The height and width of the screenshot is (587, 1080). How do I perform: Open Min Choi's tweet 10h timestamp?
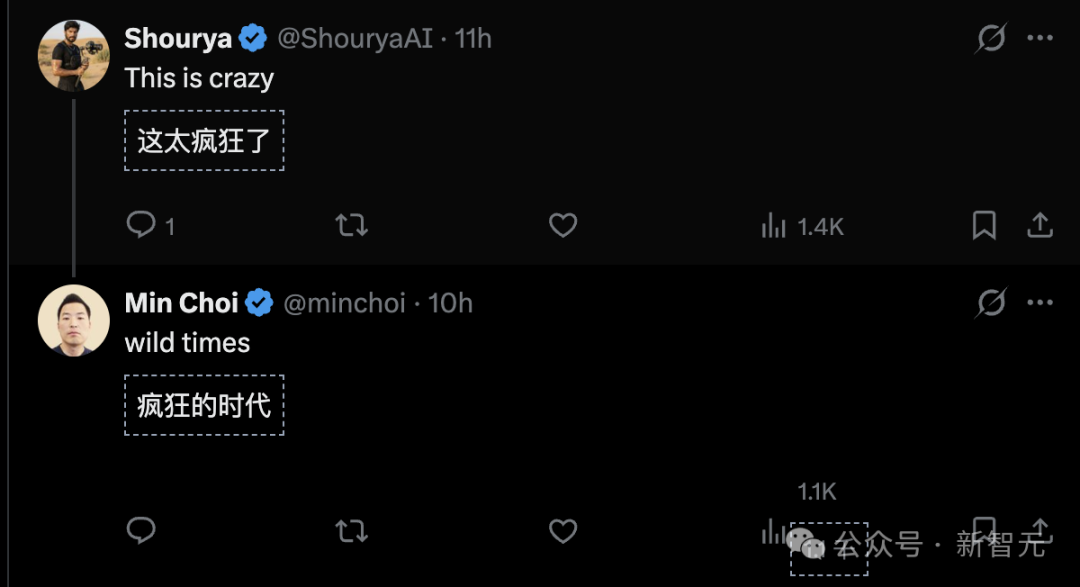[x=451, y=303]
